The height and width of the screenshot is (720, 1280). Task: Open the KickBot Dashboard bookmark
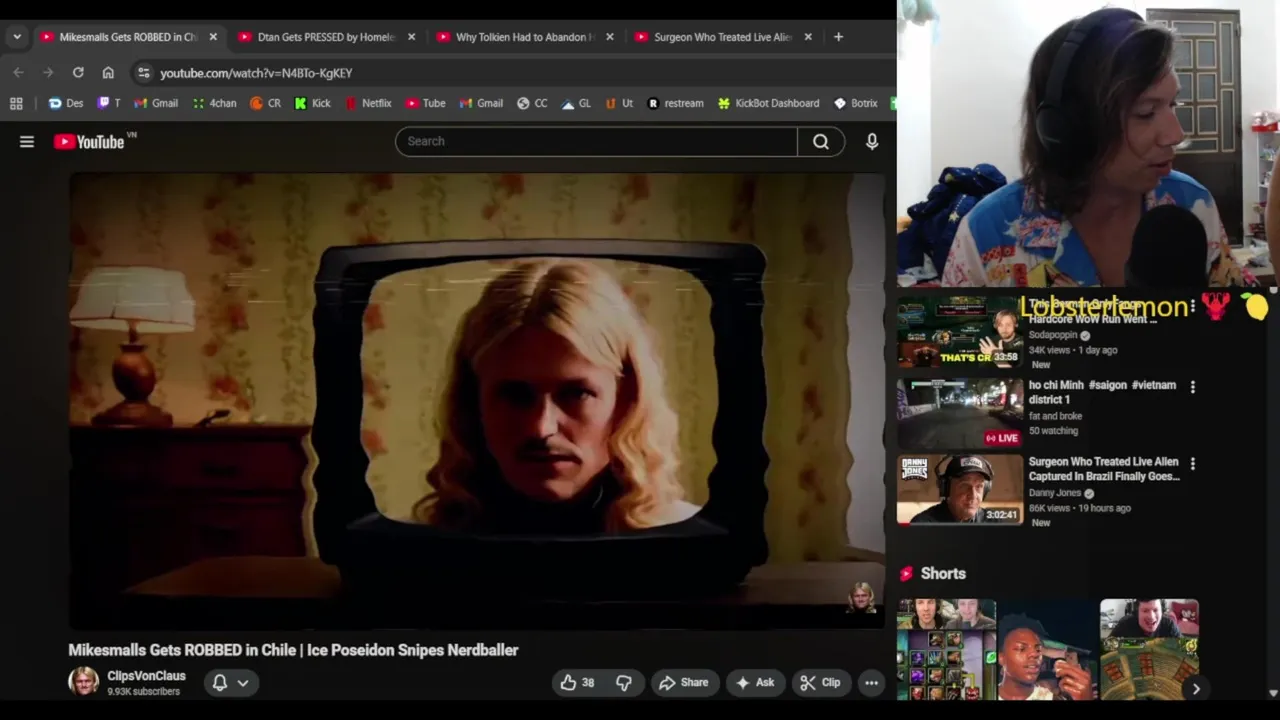[768, 103]
